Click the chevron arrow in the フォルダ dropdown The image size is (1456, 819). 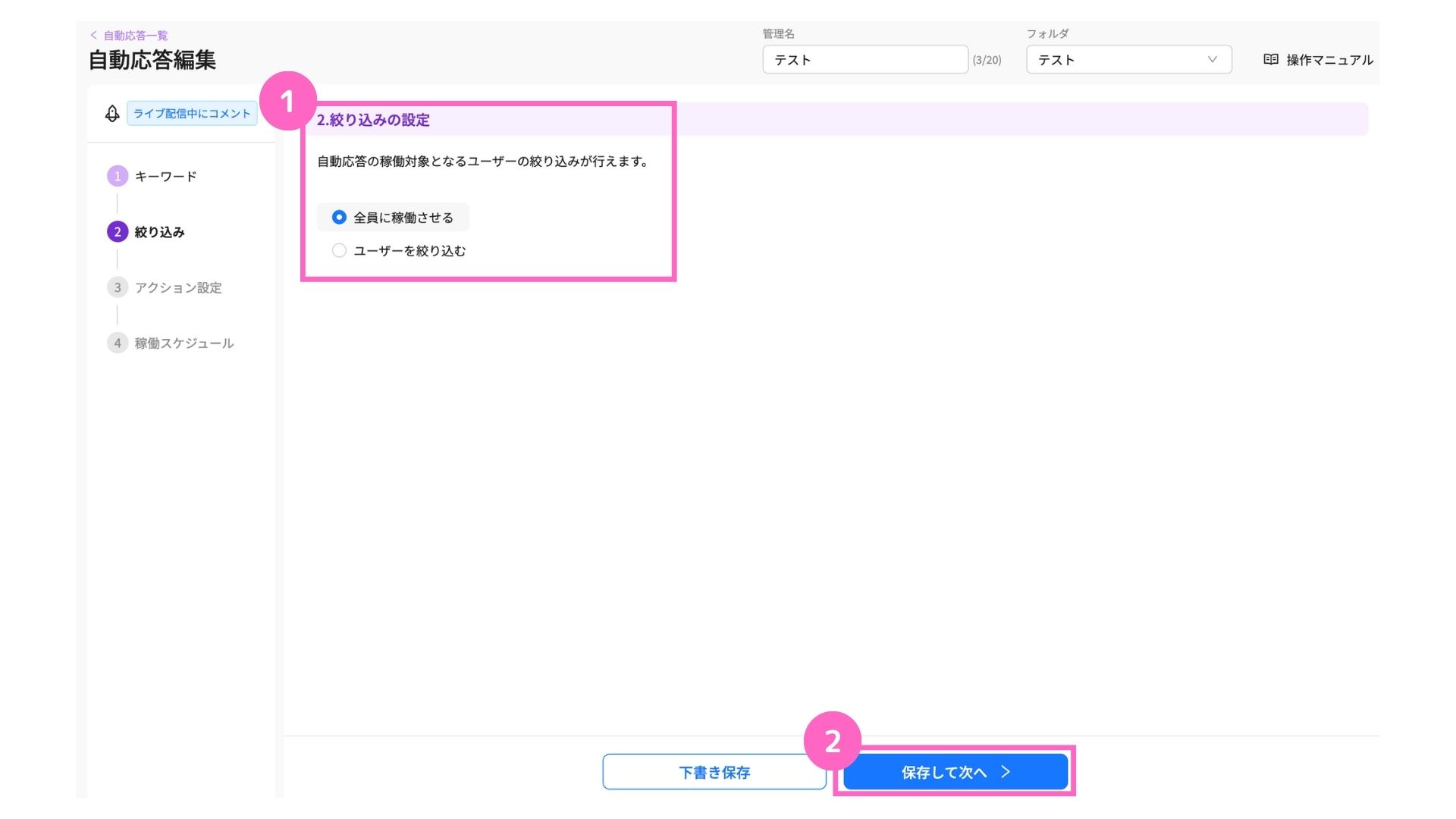1212,59
